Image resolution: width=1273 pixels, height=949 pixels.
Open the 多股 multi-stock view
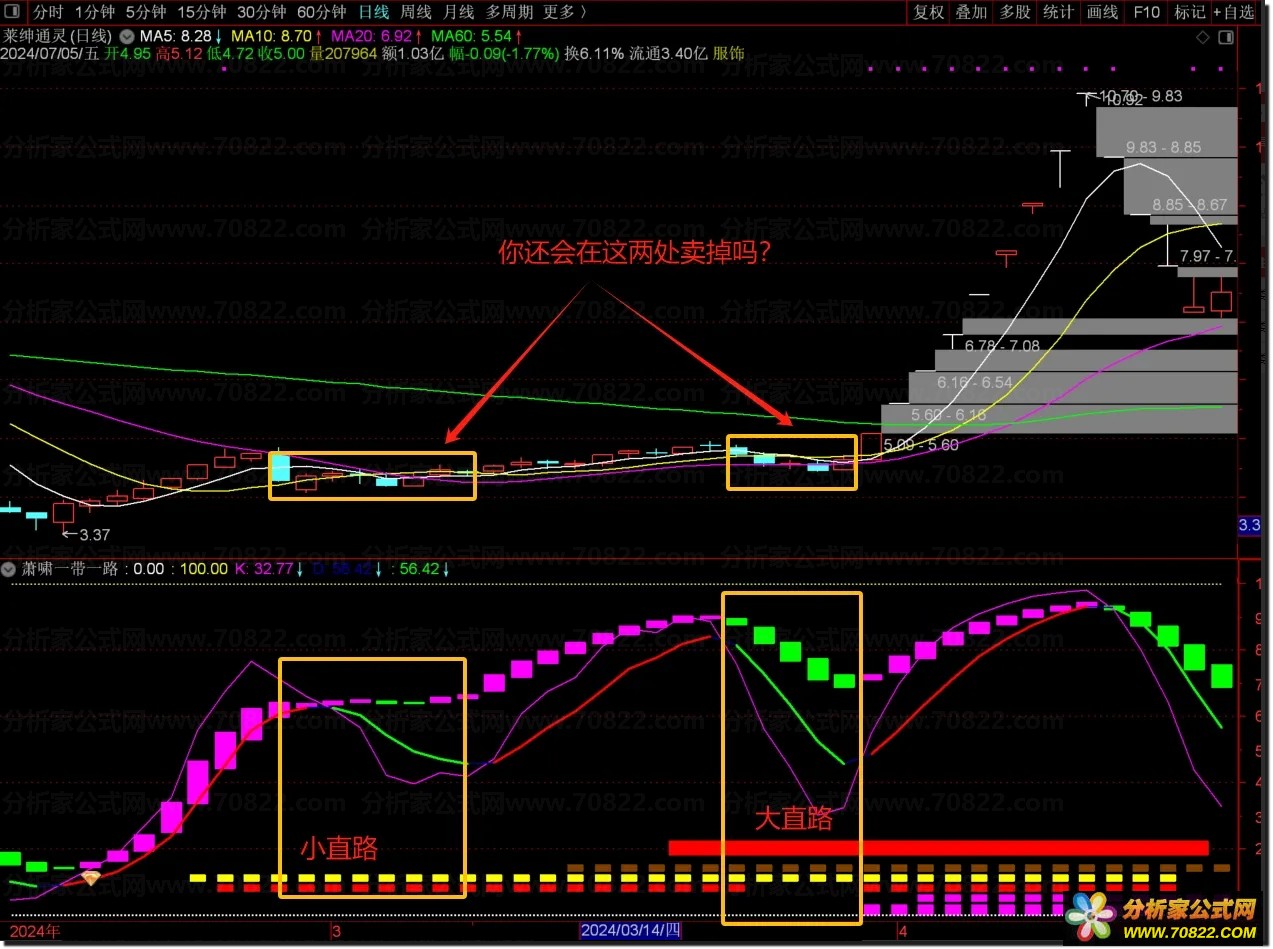[1015, 12]
